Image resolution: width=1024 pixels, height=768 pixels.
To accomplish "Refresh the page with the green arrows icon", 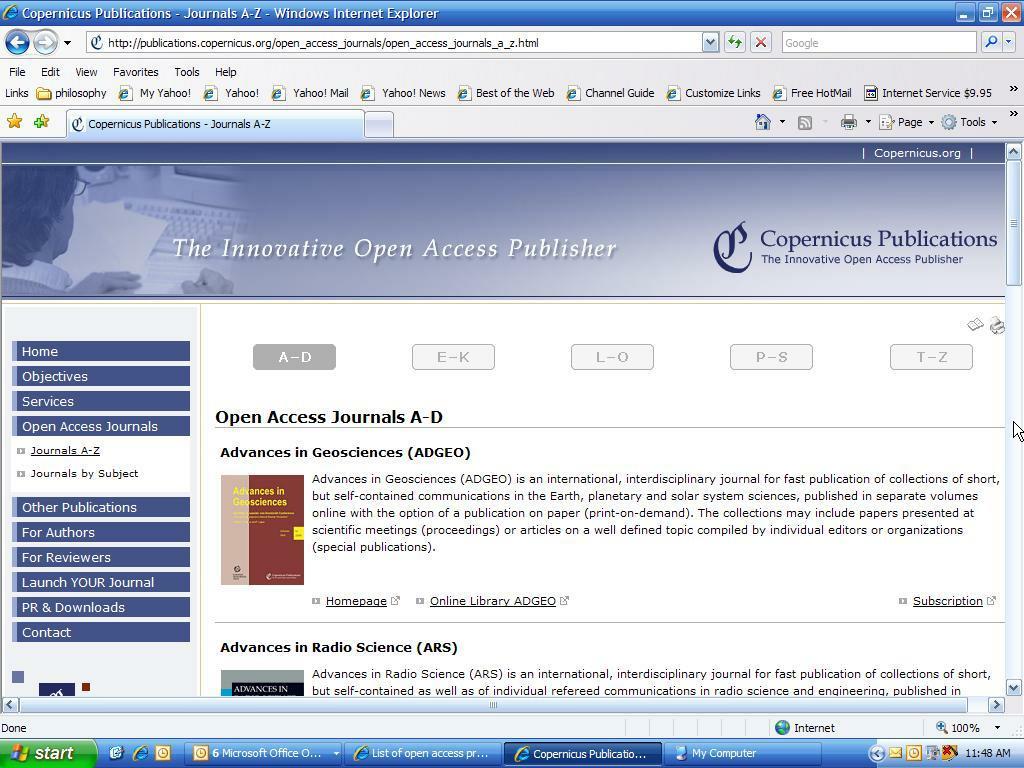I will tap(735, 43).
